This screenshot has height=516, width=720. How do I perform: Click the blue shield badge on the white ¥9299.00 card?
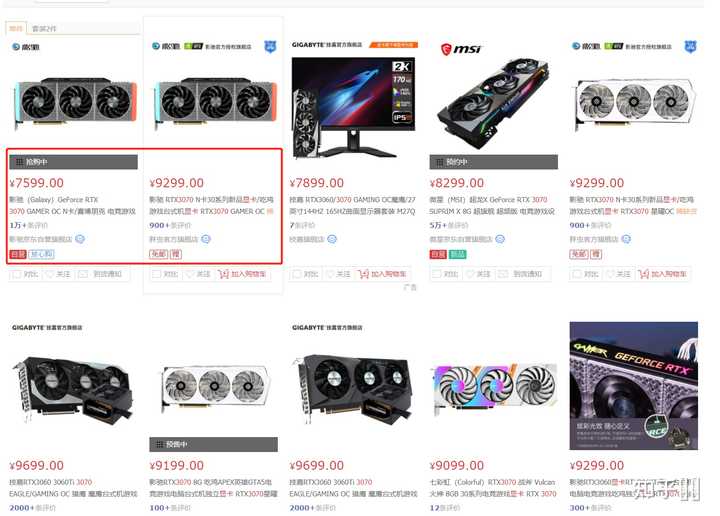(x=690, y=46)
